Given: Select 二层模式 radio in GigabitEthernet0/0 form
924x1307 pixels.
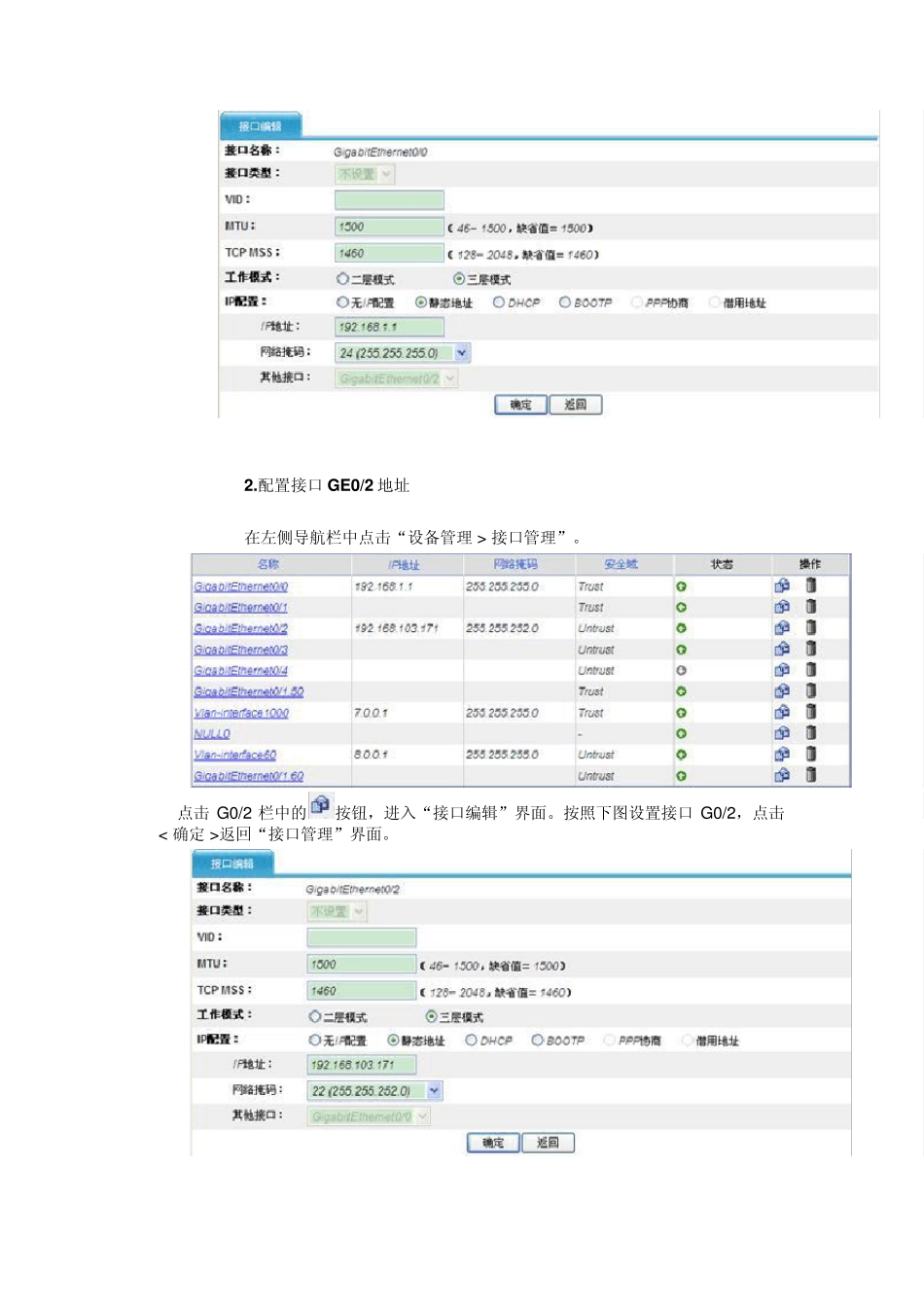Looking at the screenshot, I should (342, 279).
